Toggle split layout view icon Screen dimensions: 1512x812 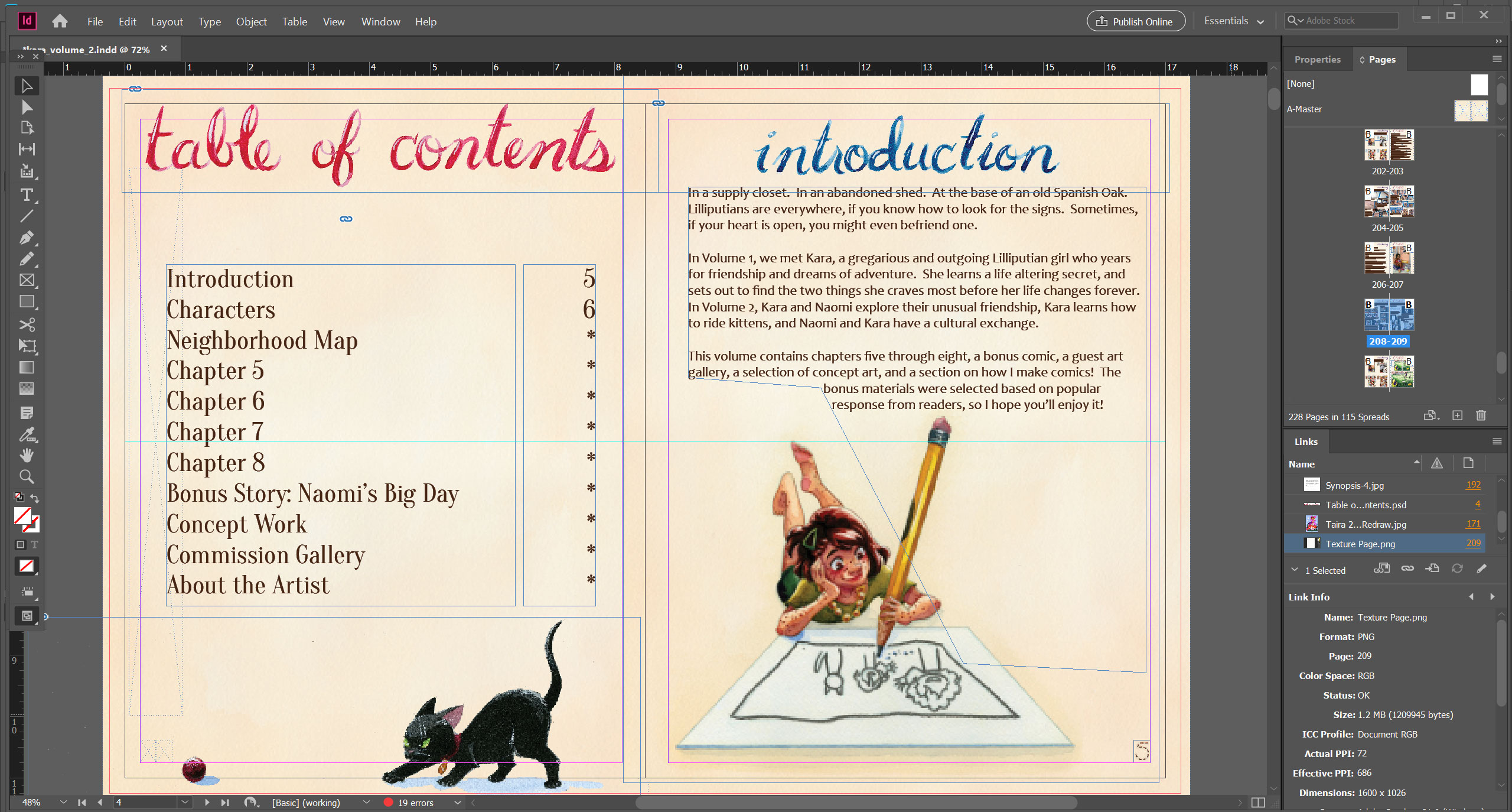1258,802
